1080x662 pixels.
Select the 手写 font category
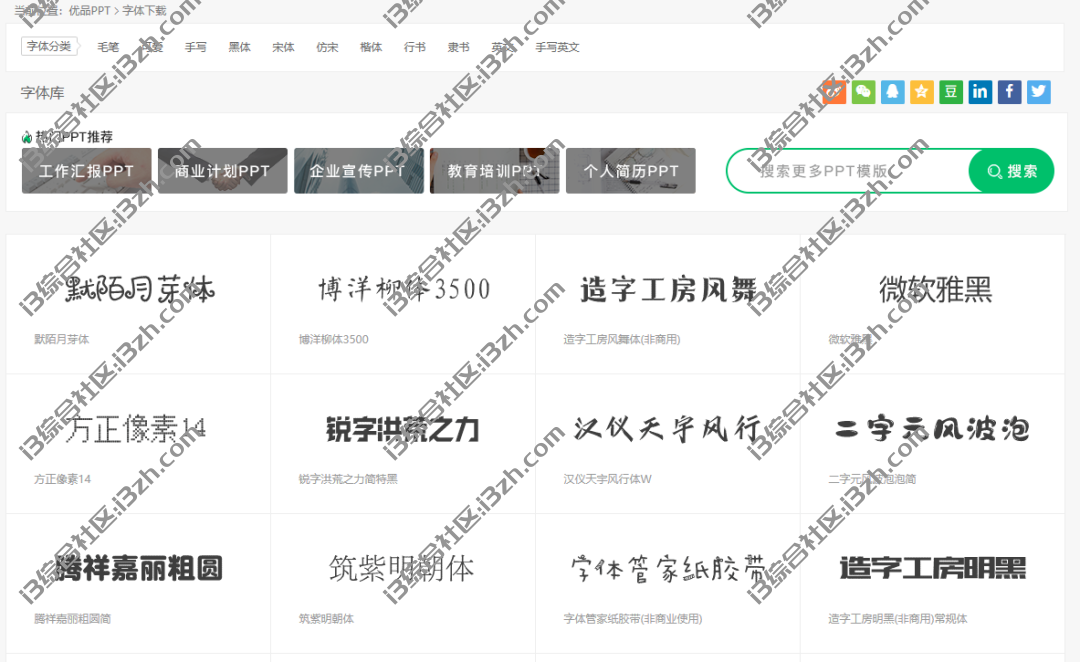click(x=196, y=47)
